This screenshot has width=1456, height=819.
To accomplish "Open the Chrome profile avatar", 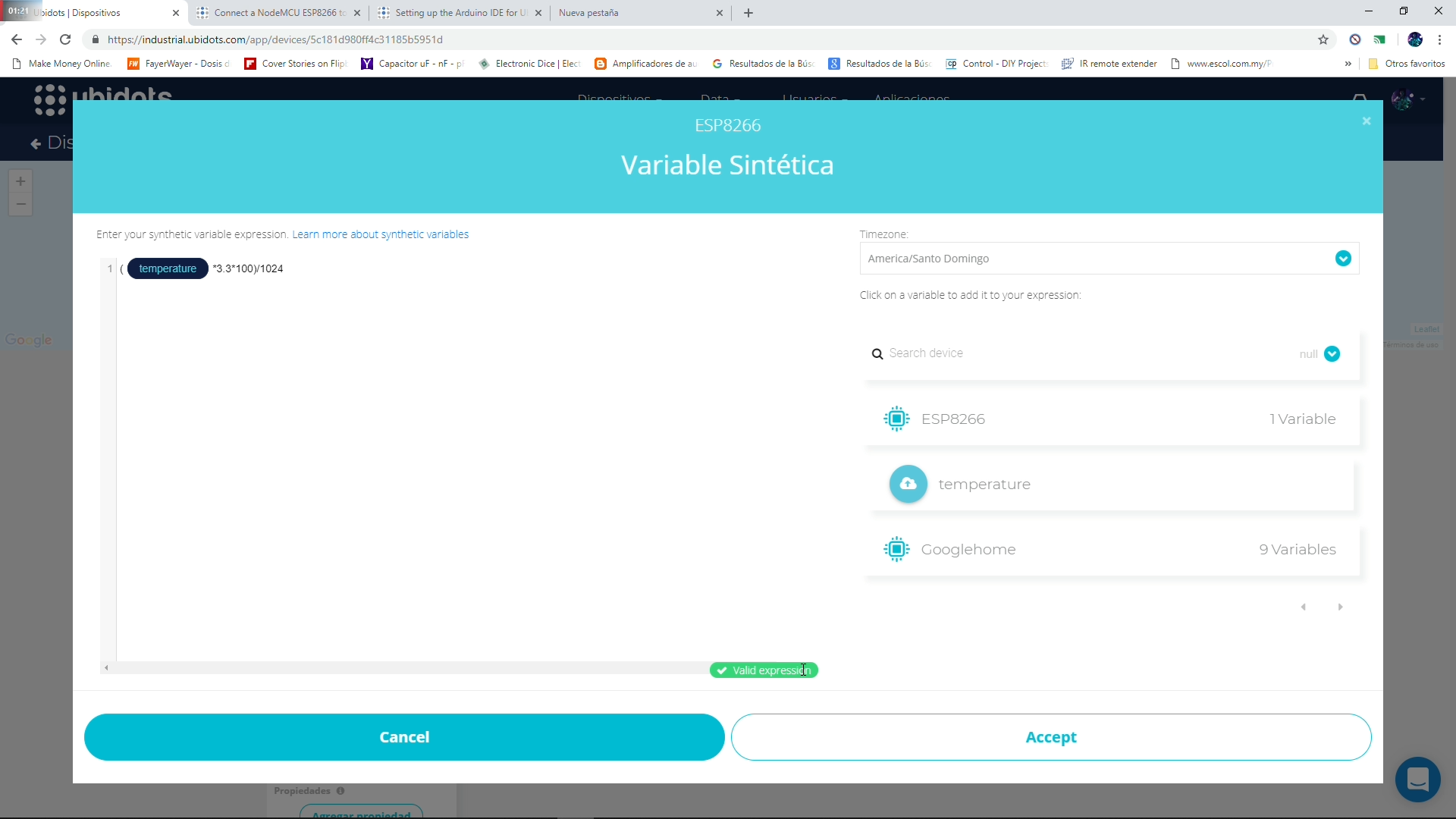I will 1414,39.
